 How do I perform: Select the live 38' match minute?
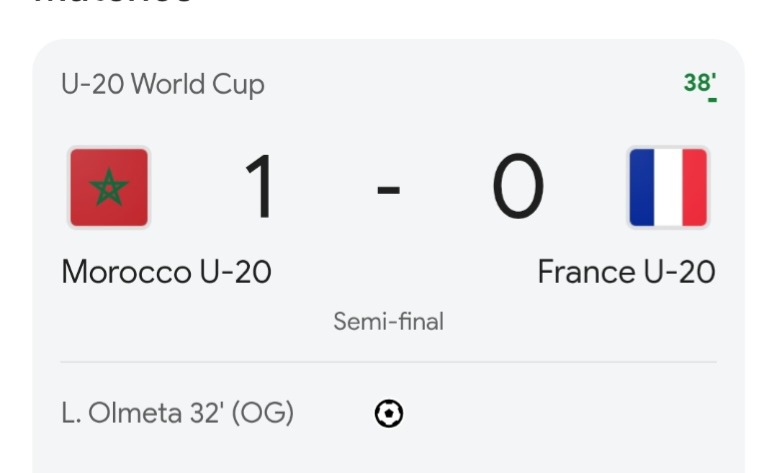pyautogui.click(x=699, y=82)
